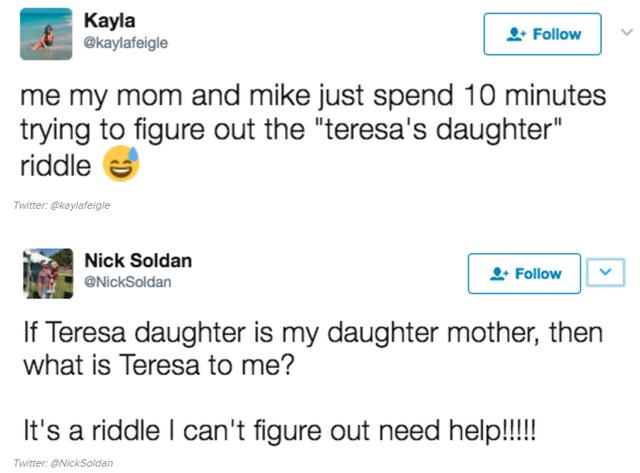The height and width of the screenshot is (473, 640).
Task: Open the "Twitter: @NickSoldan" source credit
Action: 64,463
